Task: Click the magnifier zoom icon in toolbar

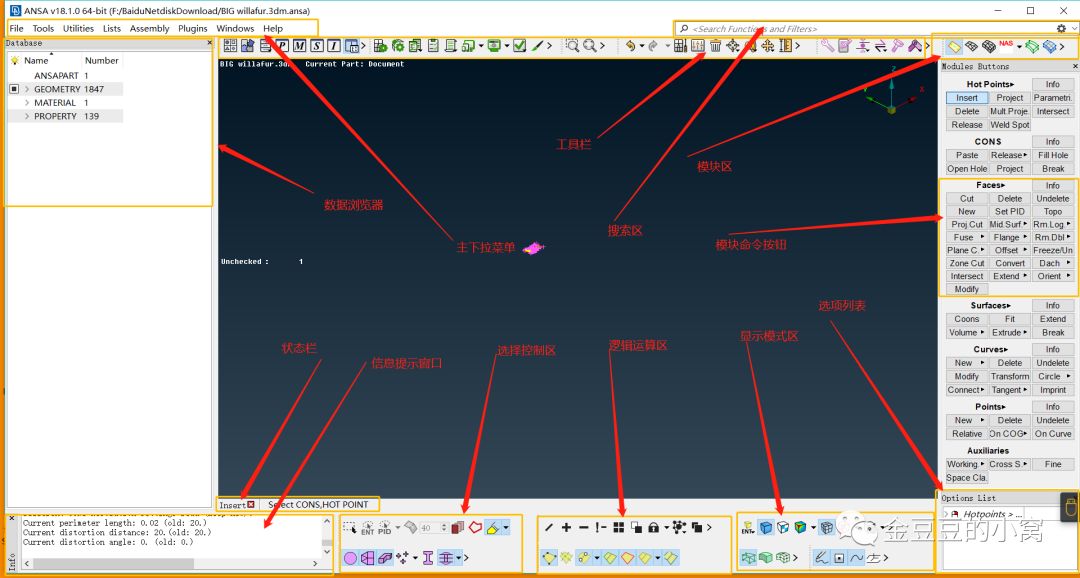Action: click(x=590, y=46)
